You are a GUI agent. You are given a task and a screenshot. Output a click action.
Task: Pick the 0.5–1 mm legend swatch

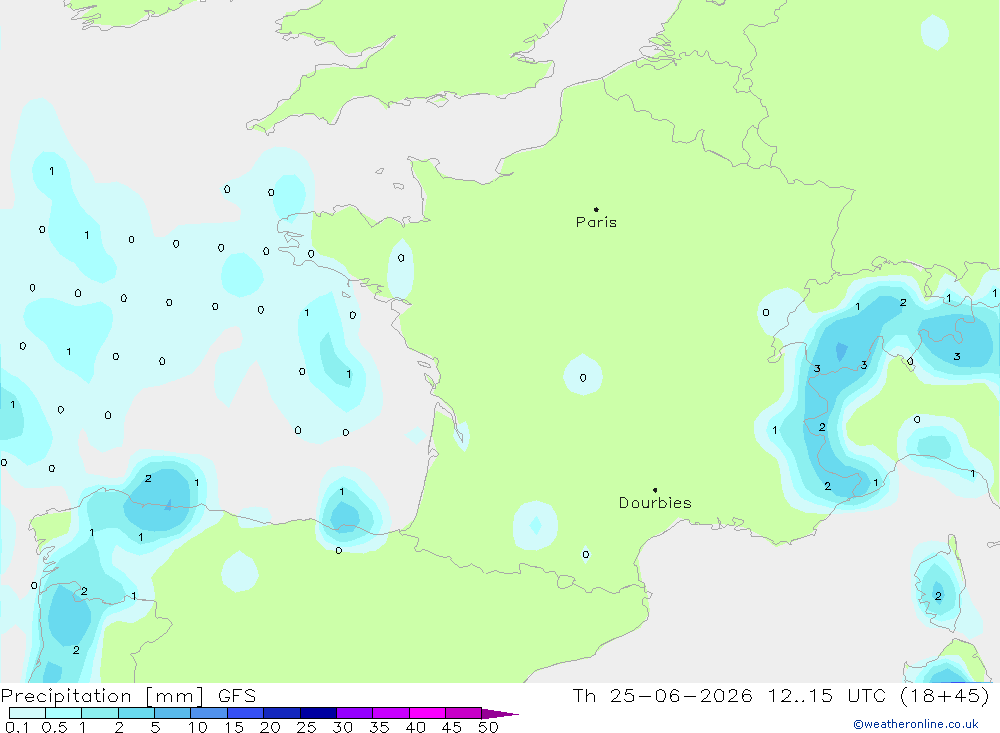tap(64, 713)
